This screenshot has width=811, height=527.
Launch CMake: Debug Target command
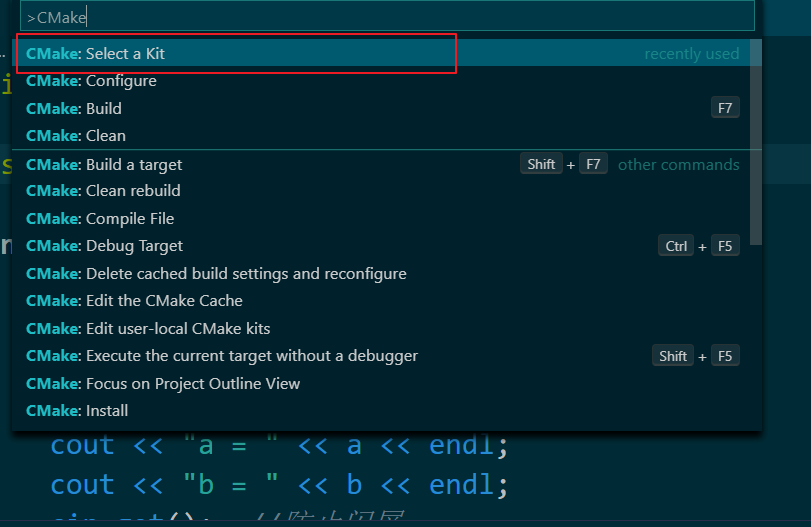click(387, 246)
